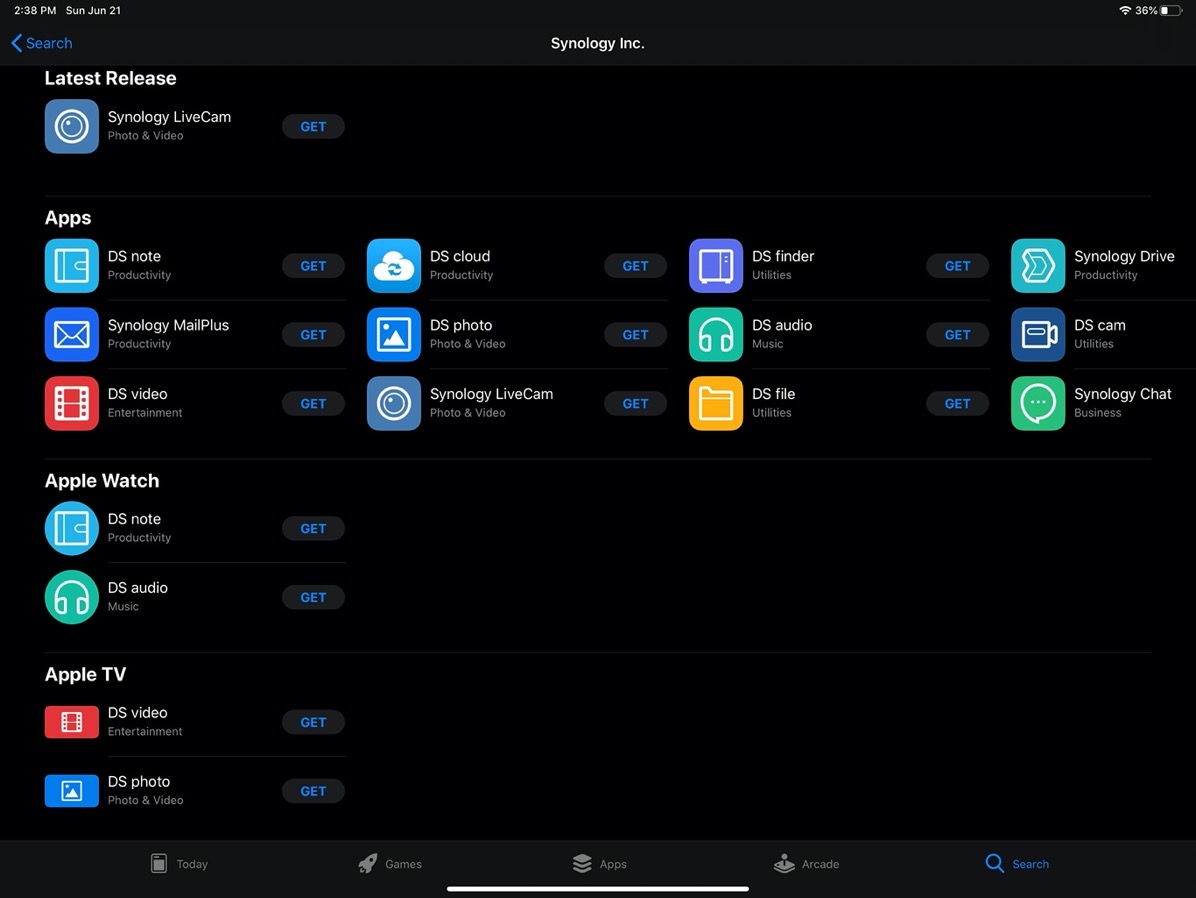Screen dimensions: 1196x898
Task: Tap the Synology Chat app icon
Action: [x=1037, y=404]
